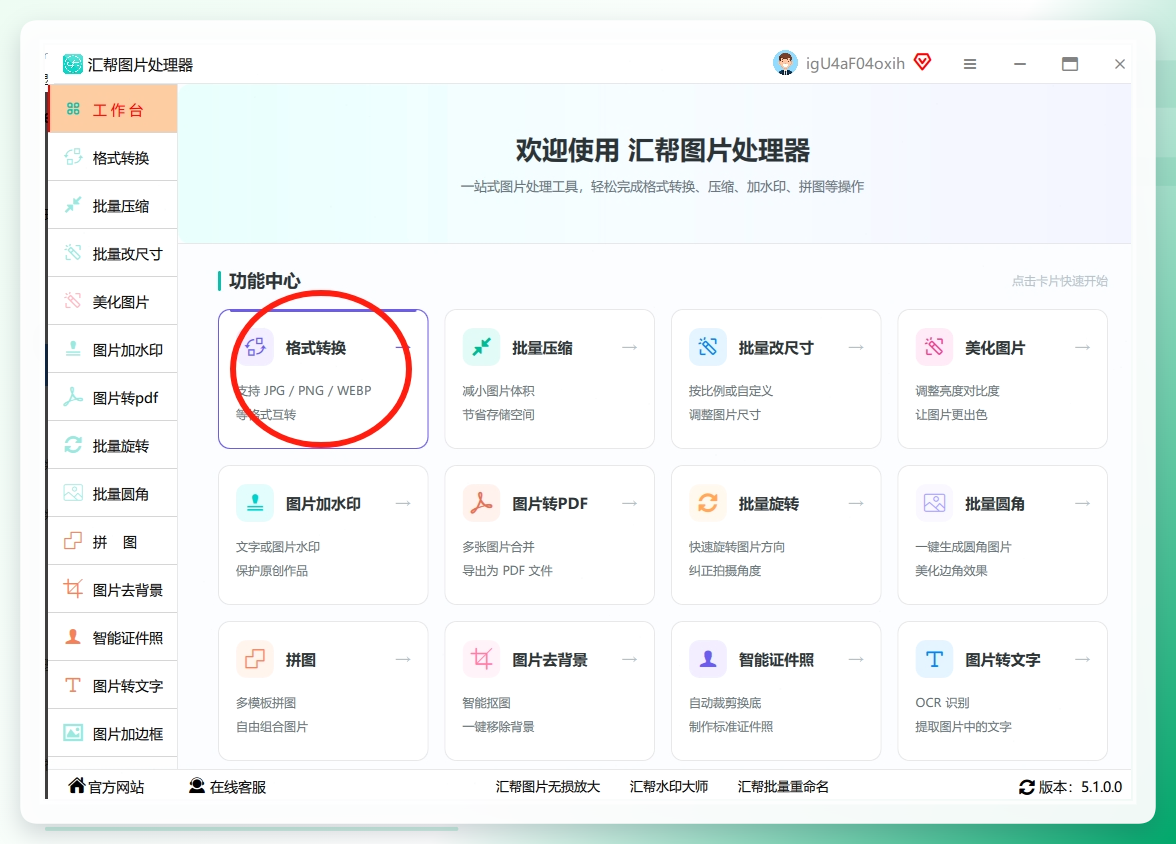This screenshot has height=844, width=1176.
Task: Click the 智能证件照 card person icon
Action: point(708,659)
